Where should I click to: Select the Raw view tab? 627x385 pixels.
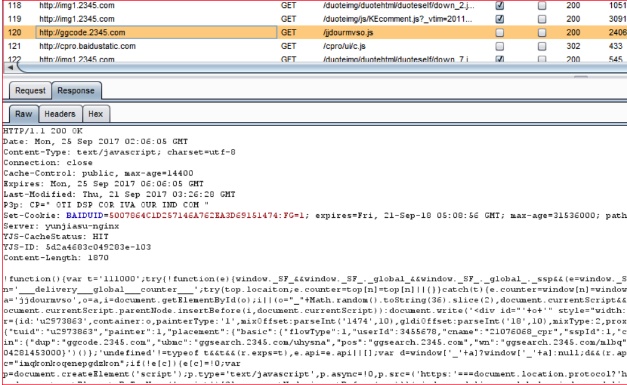click(24, 114)
